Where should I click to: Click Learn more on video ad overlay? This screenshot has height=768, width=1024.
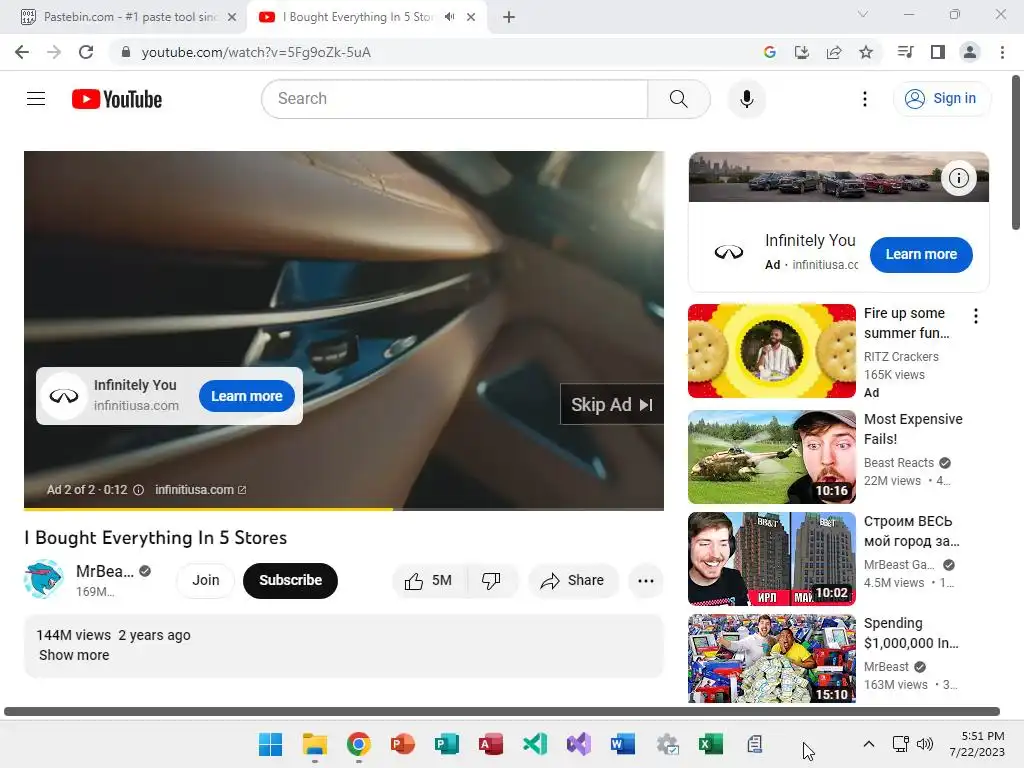point(247,396)
